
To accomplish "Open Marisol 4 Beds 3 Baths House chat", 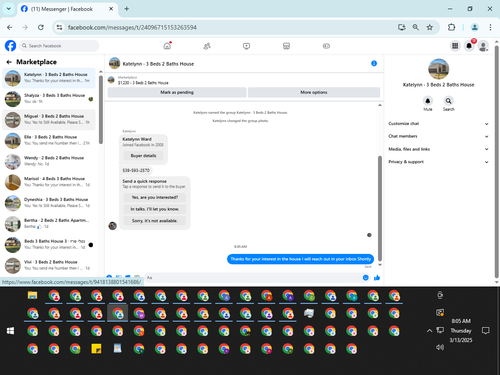I will pyautogui.click(x=49, y=182).
